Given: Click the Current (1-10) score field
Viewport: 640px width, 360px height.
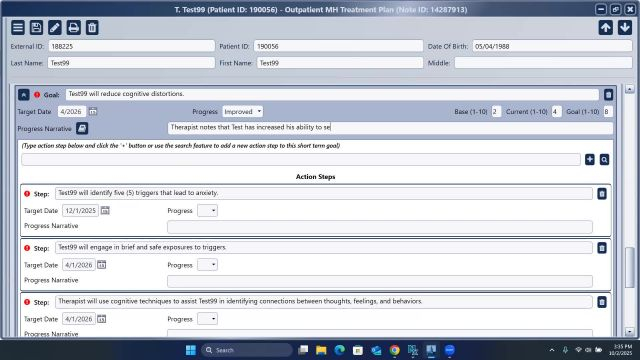Looking at the screenshot, I should pyautogui.click(x=556, y=111).
